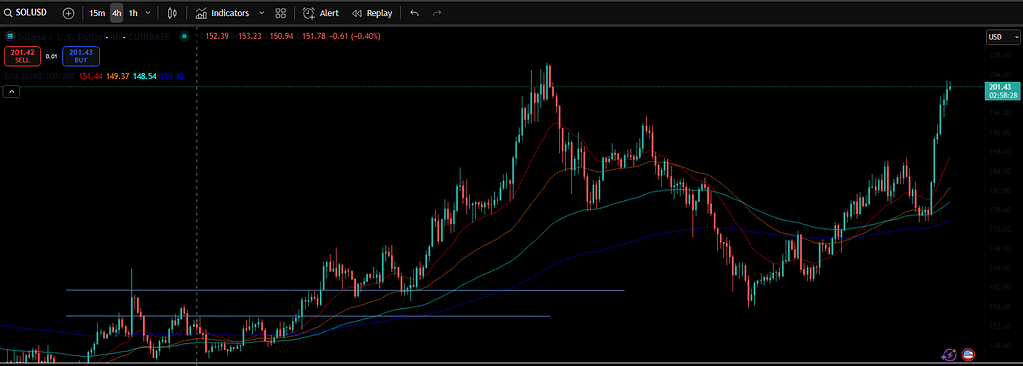
Task: Select the lower horizontal line near 154
Action: [x=308, y=316]
